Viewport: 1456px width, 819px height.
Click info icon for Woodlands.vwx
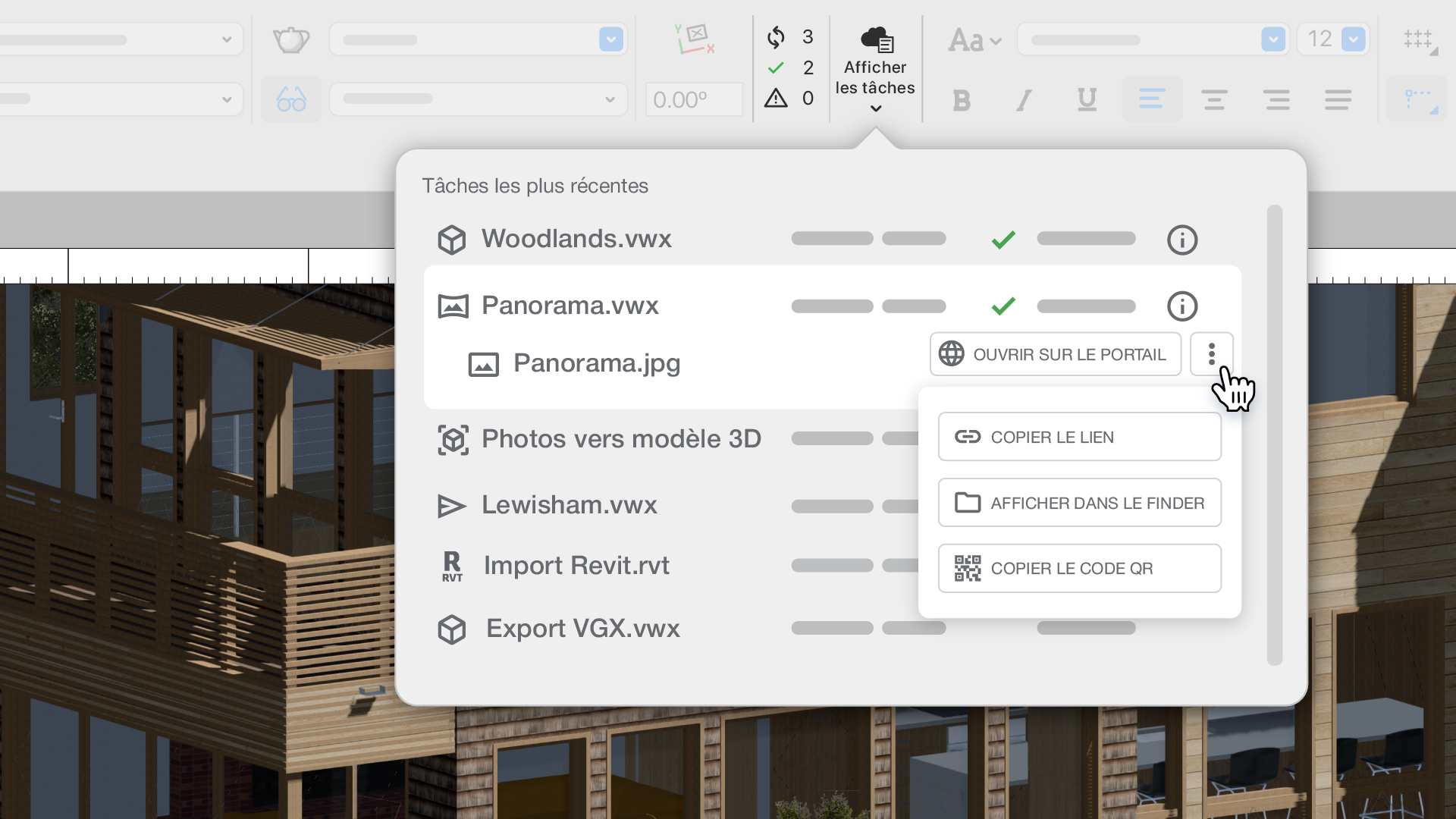coord(1181,240)
